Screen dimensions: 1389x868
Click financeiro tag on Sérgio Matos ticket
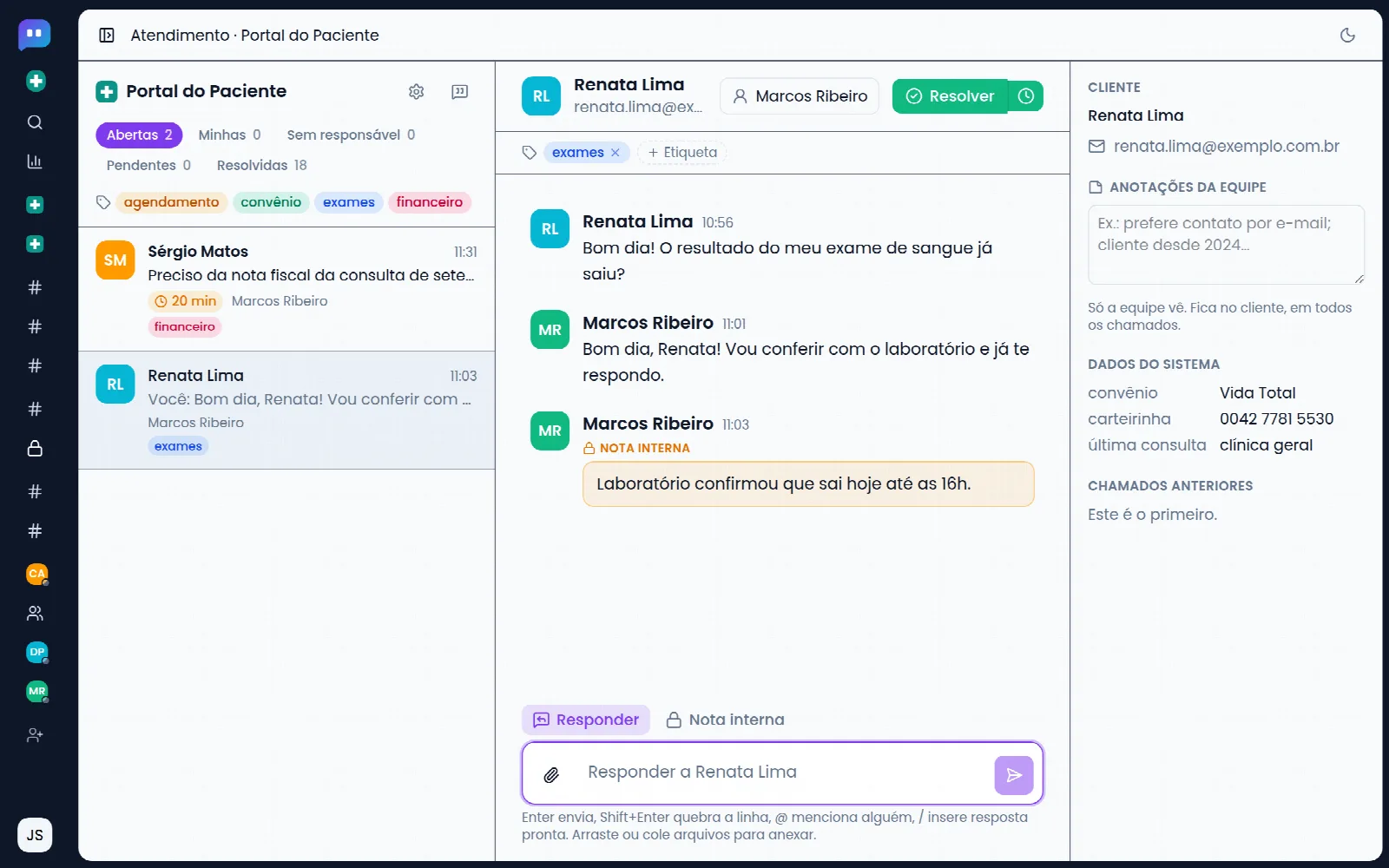pos(185,327)
